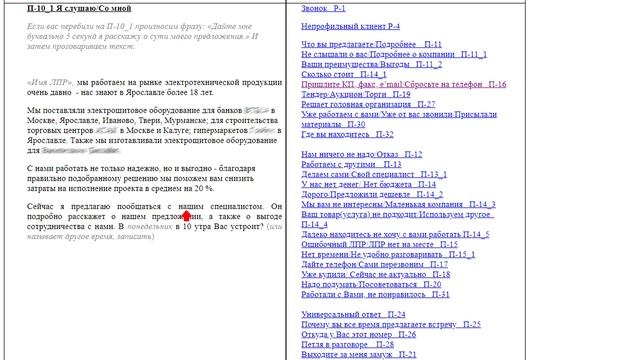
Task: Click gray note starting "Если вас перебили на П-10_1"
Action: [142, 36]
